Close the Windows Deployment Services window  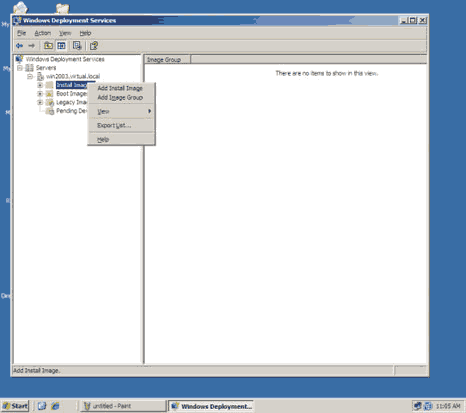coord(423,20)
